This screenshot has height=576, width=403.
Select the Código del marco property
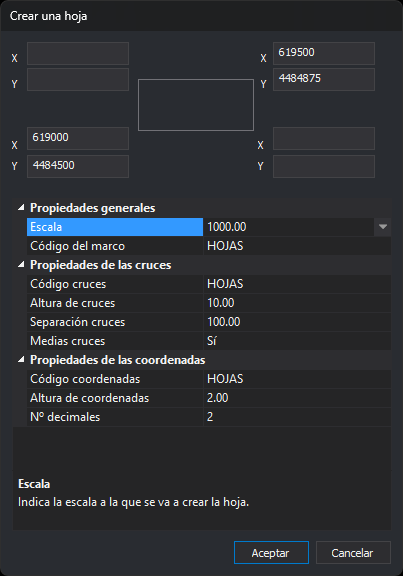[x=115, y=246]
